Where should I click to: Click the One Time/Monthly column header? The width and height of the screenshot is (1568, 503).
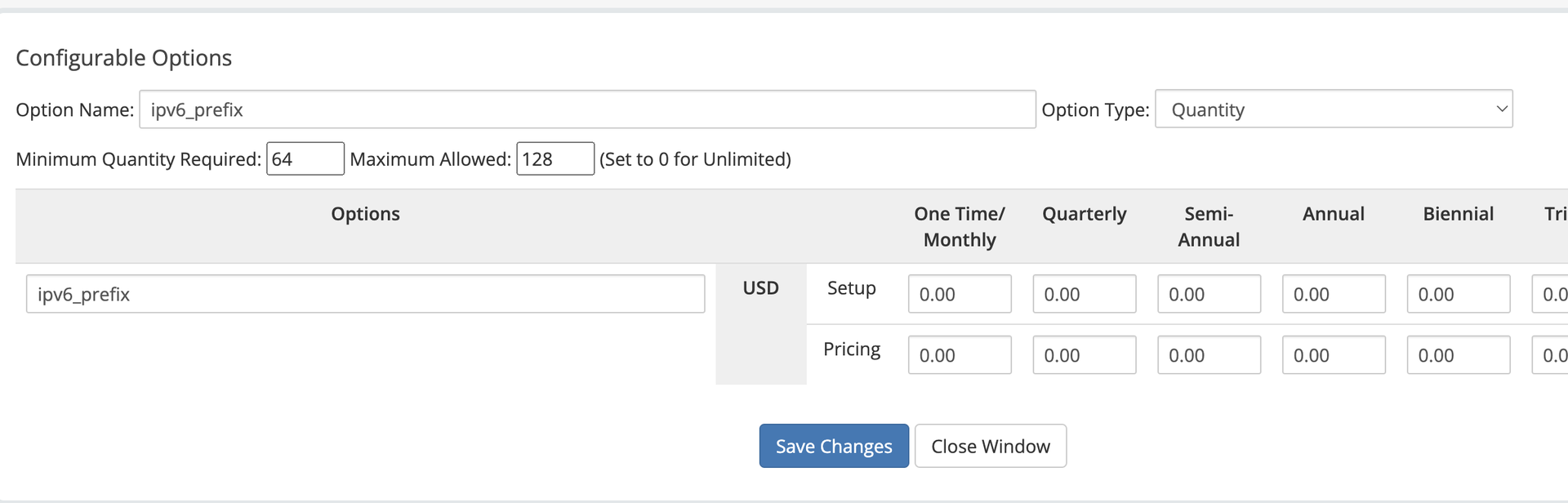click(x=960, y=226)
